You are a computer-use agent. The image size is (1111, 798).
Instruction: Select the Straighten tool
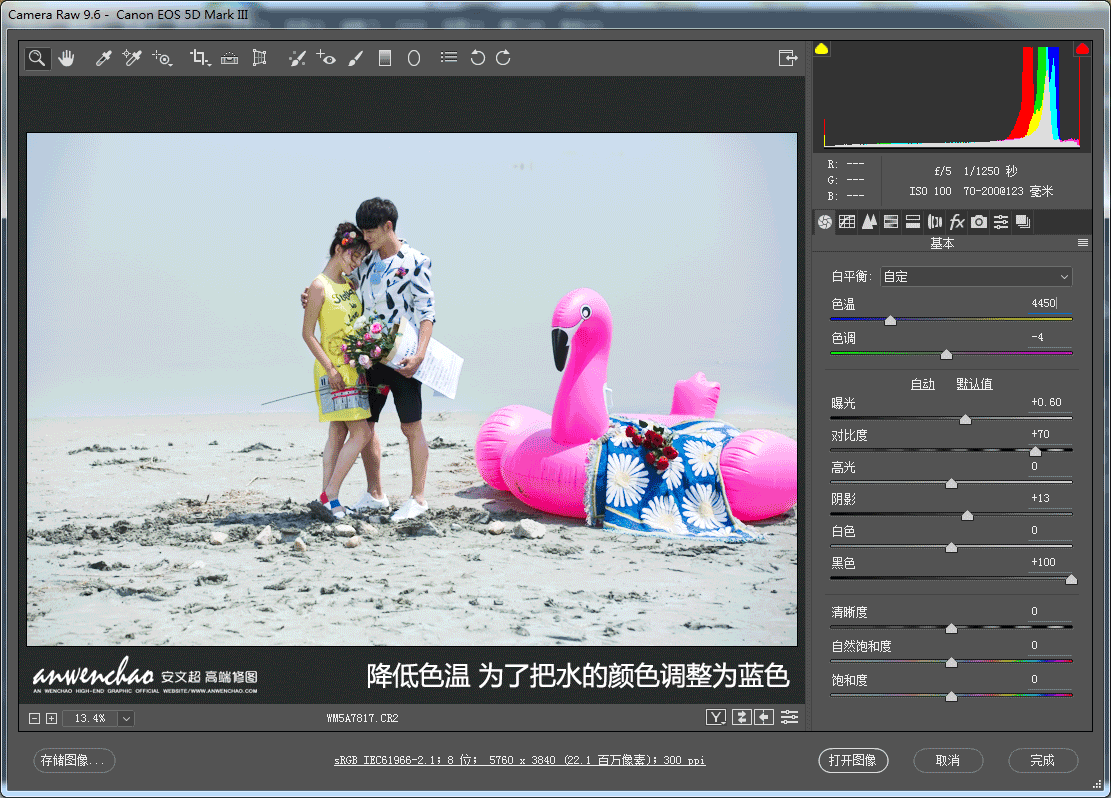point(230,58)
